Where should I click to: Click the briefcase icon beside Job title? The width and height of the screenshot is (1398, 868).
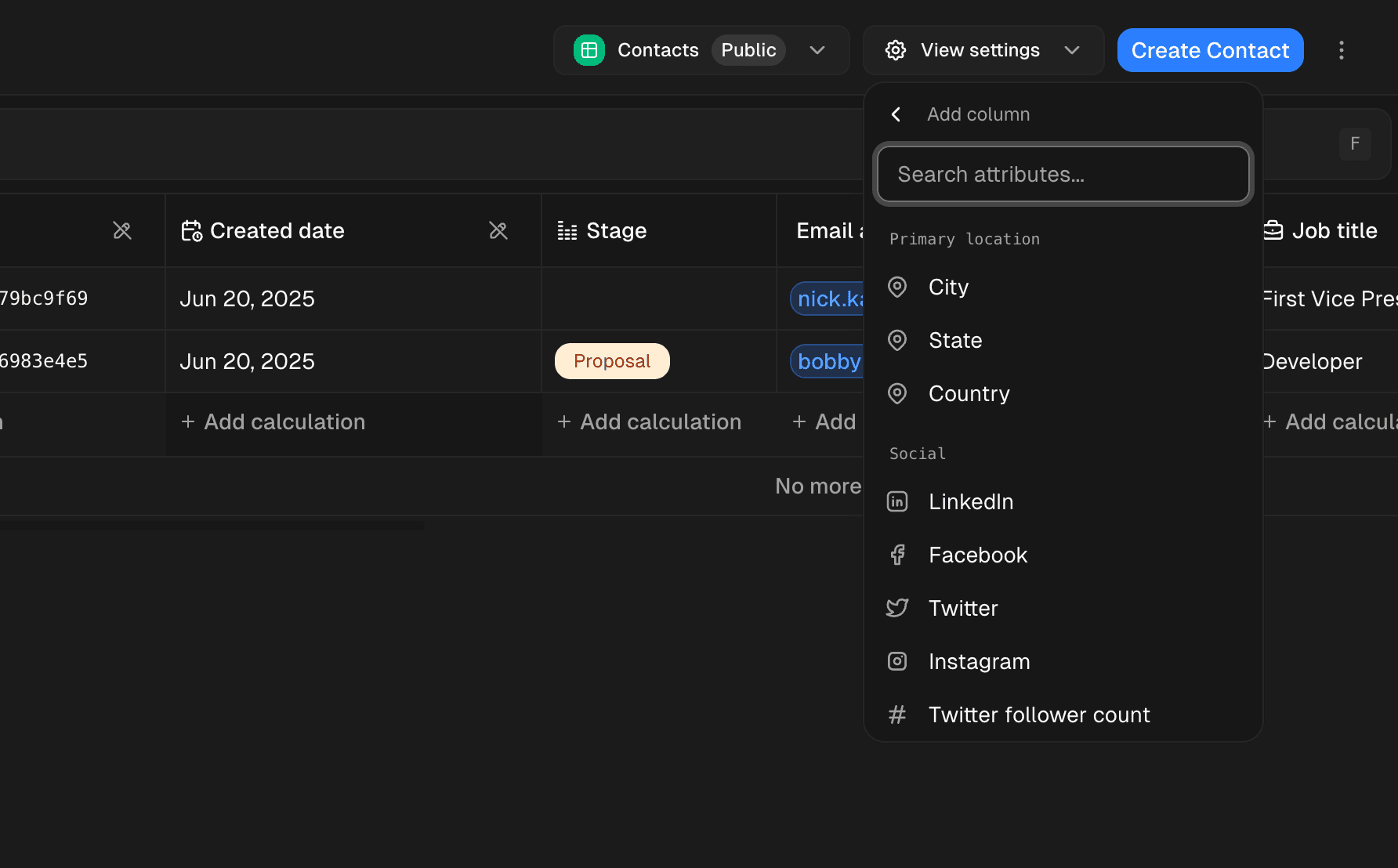pyautogui.click(x=1273, y=230)
